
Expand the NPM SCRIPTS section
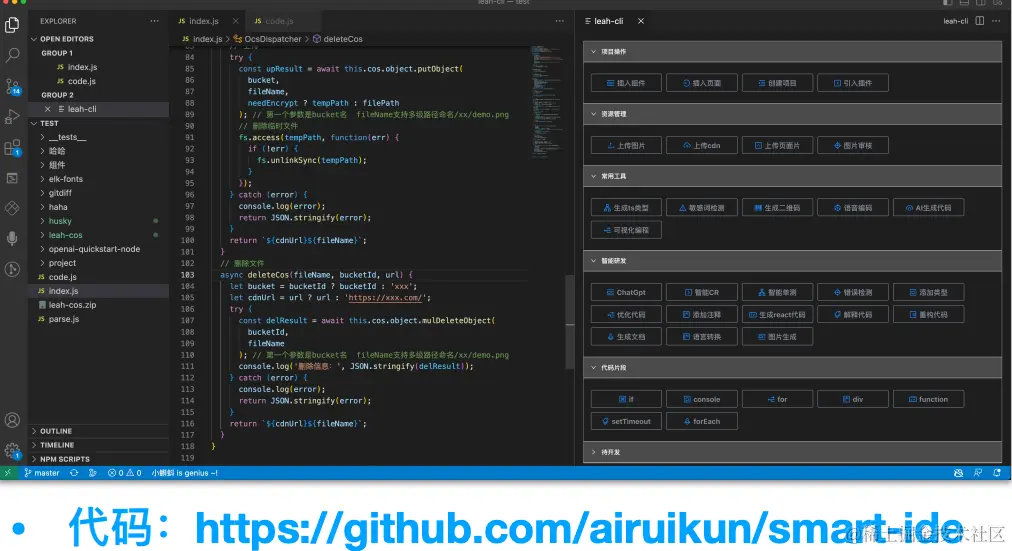99,459
